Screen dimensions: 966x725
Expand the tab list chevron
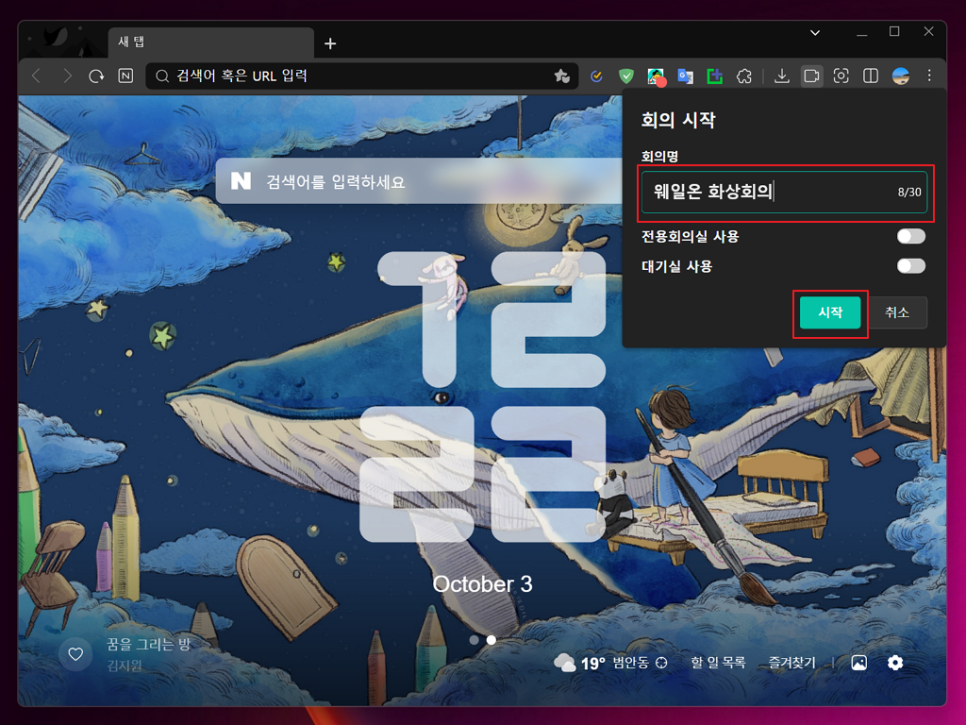click(815, 33)
